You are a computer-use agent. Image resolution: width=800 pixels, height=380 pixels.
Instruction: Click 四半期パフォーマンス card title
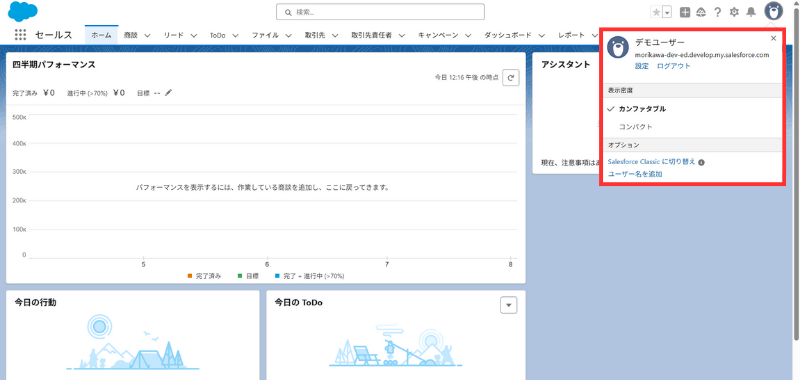54,64
